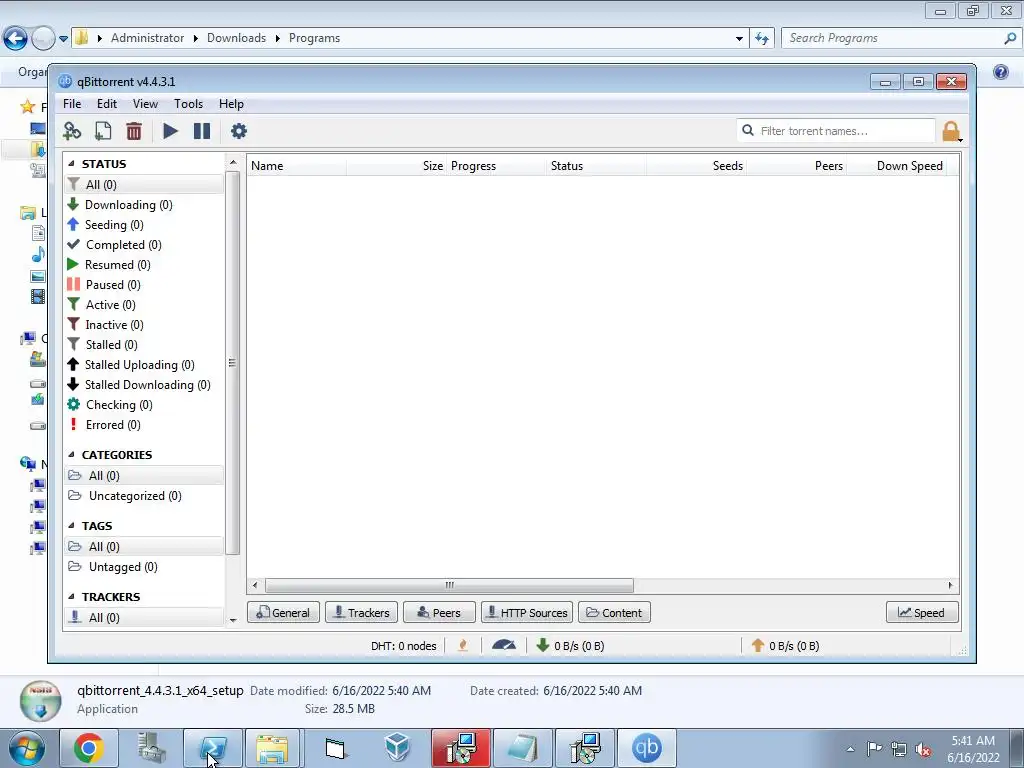Sort torrents by Progress column

click(x=496, y=166)
